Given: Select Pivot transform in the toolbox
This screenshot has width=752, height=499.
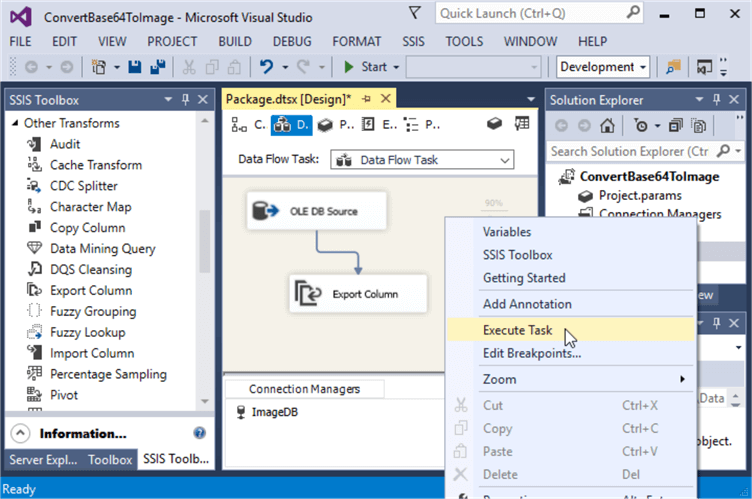Looking at the screenshot, I should (64, 395).
